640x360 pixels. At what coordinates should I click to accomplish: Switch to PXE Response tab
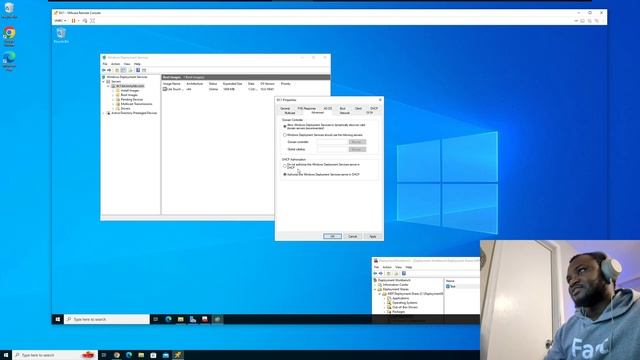(x=307, y=109)
